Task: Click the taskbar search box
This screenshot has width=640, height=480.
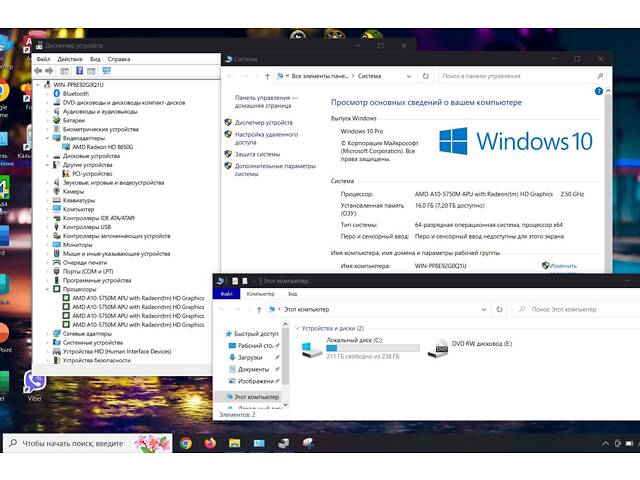Action: [x=88, y=443]
